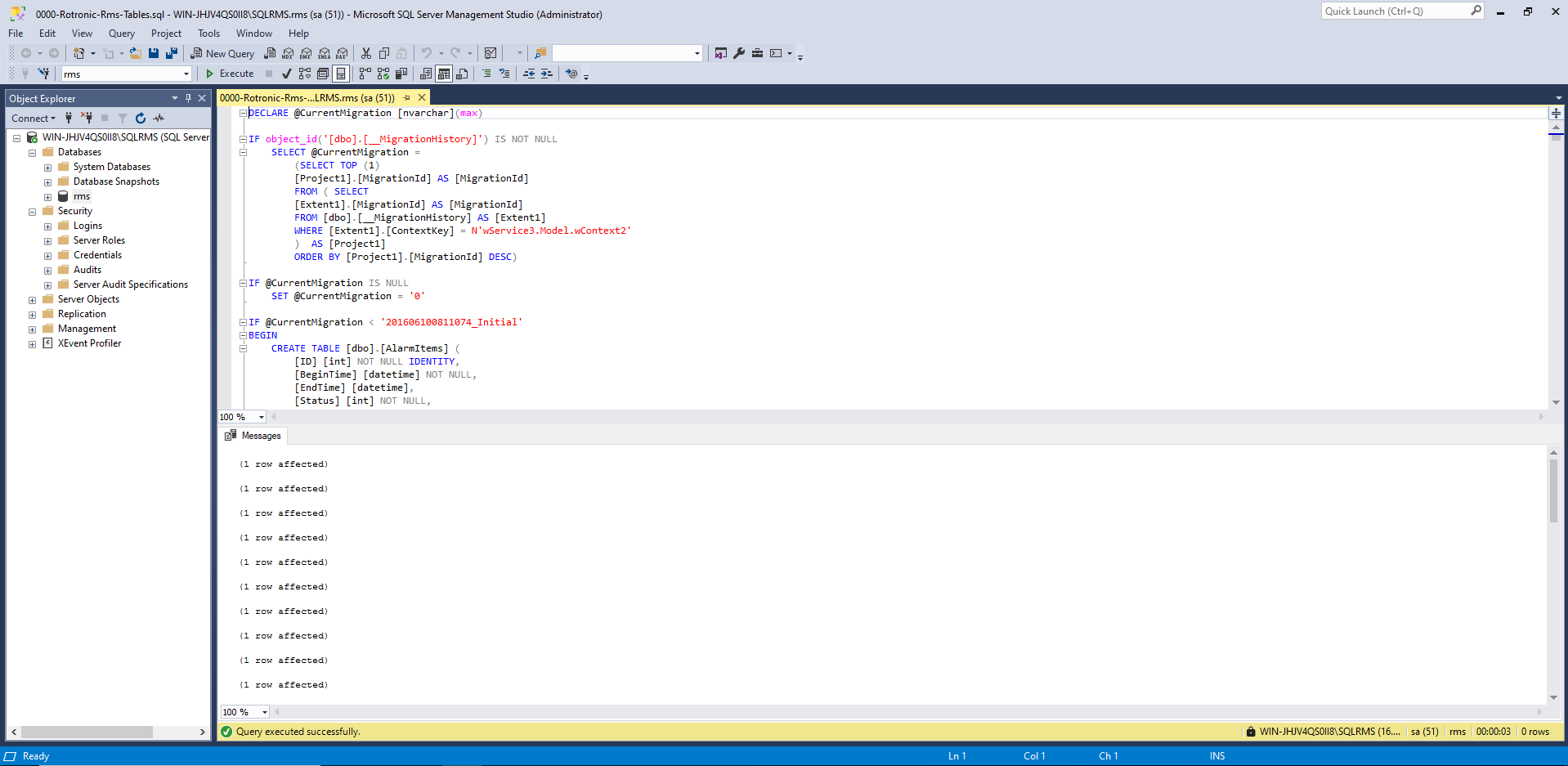Toggle Results to File mode
The width and height of the screenshot is (1568, 766).
pos(462,74)
